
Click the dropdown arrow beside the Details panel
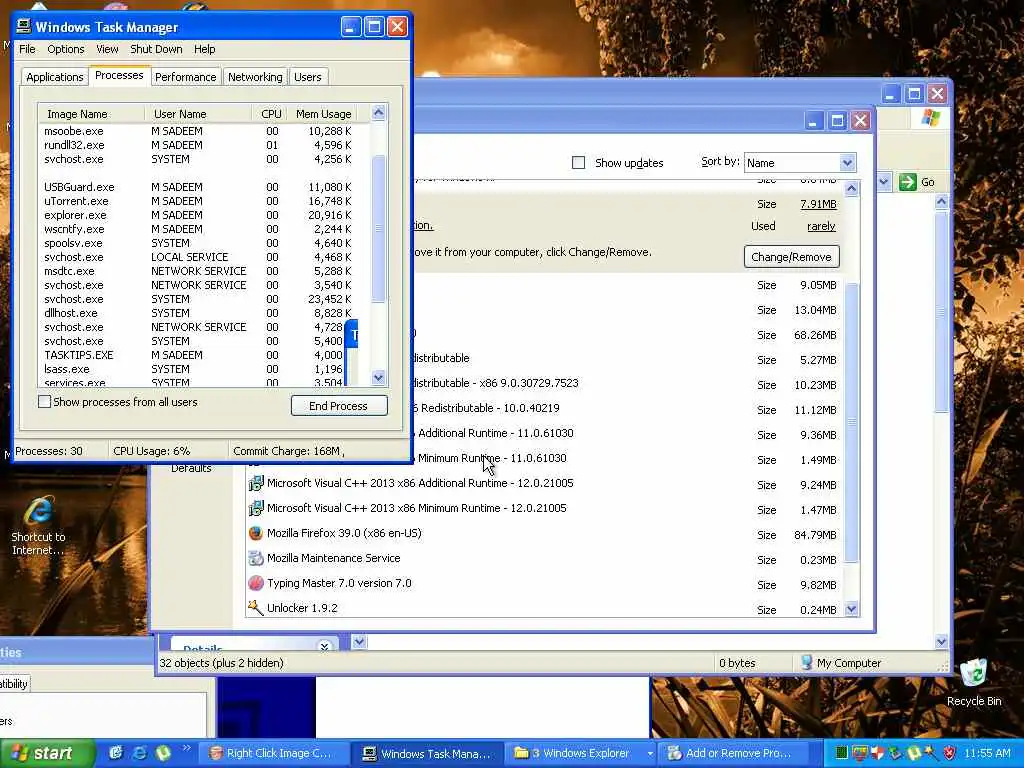(359, 642)
